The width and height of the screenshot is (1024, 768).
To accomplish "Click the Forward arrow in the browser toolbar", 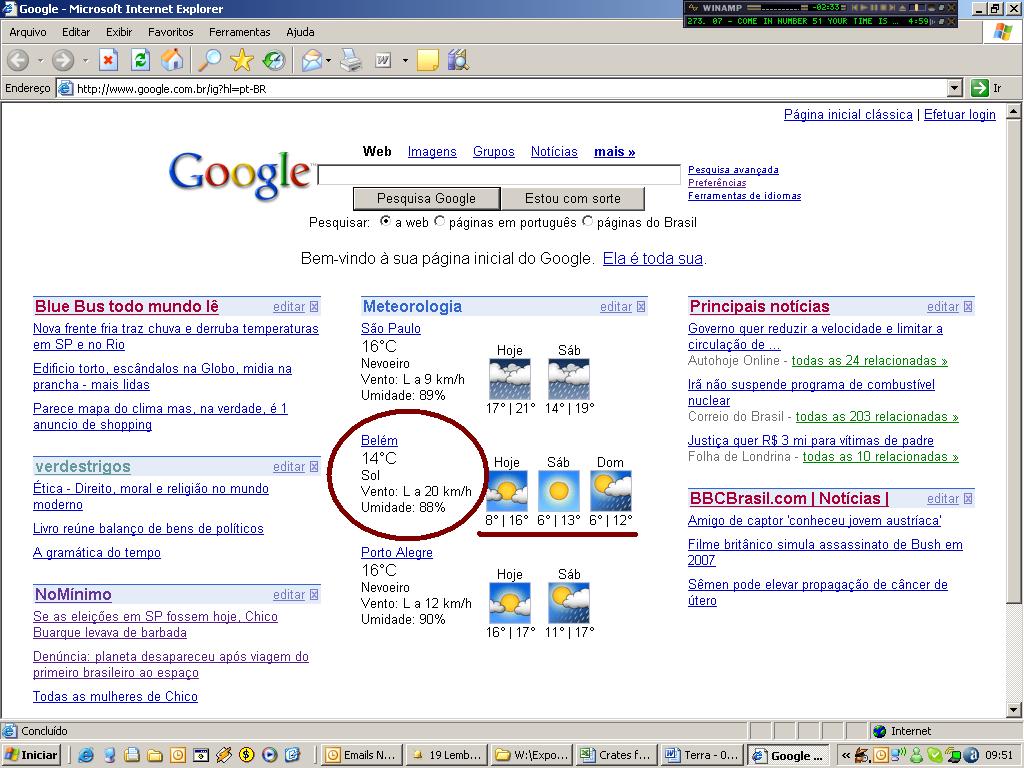I will pyautogui.click(x=63, y=61).
